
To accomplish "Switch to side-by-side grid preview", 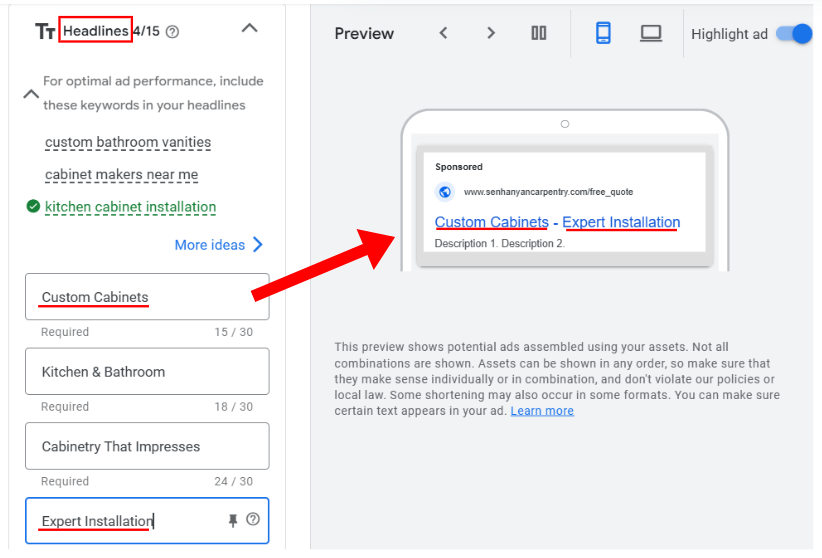I will [x=539, y=33].
